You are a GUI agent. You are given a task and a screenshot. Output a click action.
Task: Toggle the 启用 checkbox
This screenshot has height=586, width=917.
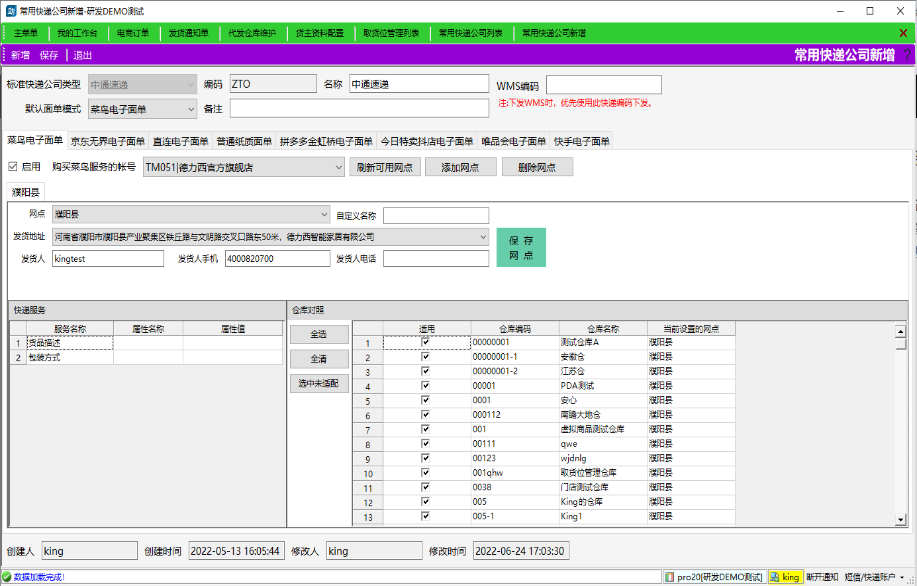(13, 167)
